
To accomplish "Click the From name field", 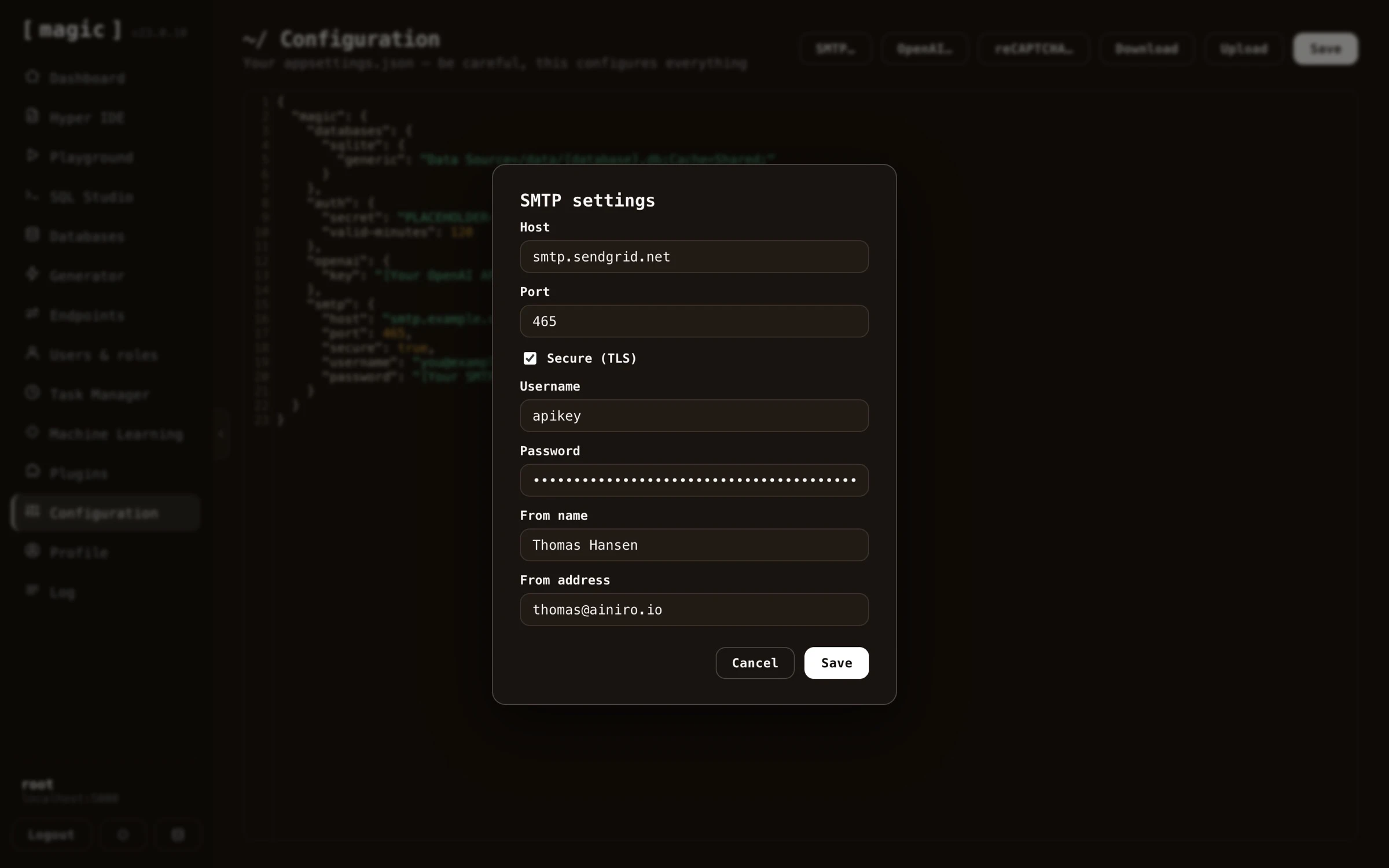I will (x=694, y=545).
